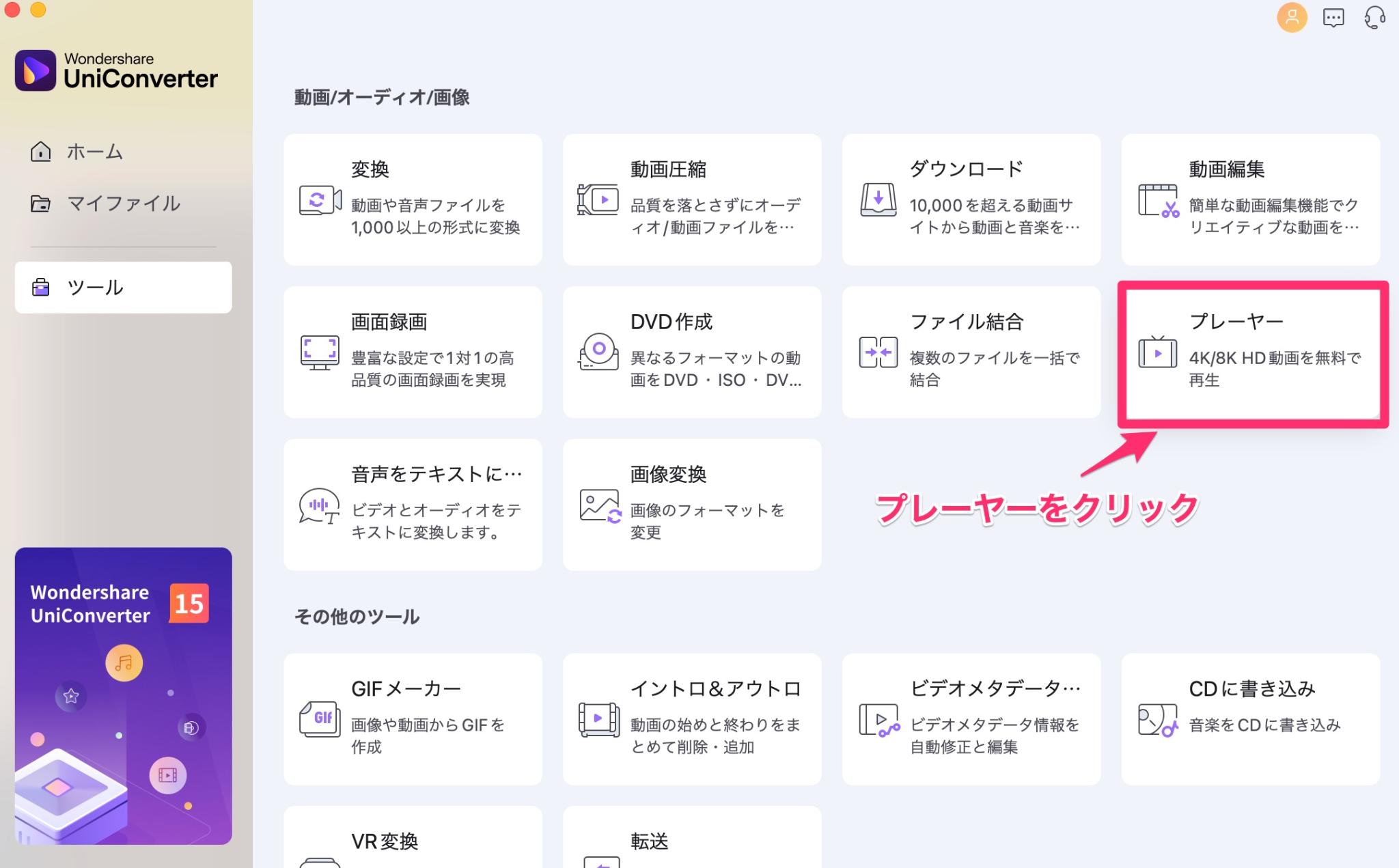Open the イントロ&アウトロ card
The image size is (1399, 868).
[692, 719]
